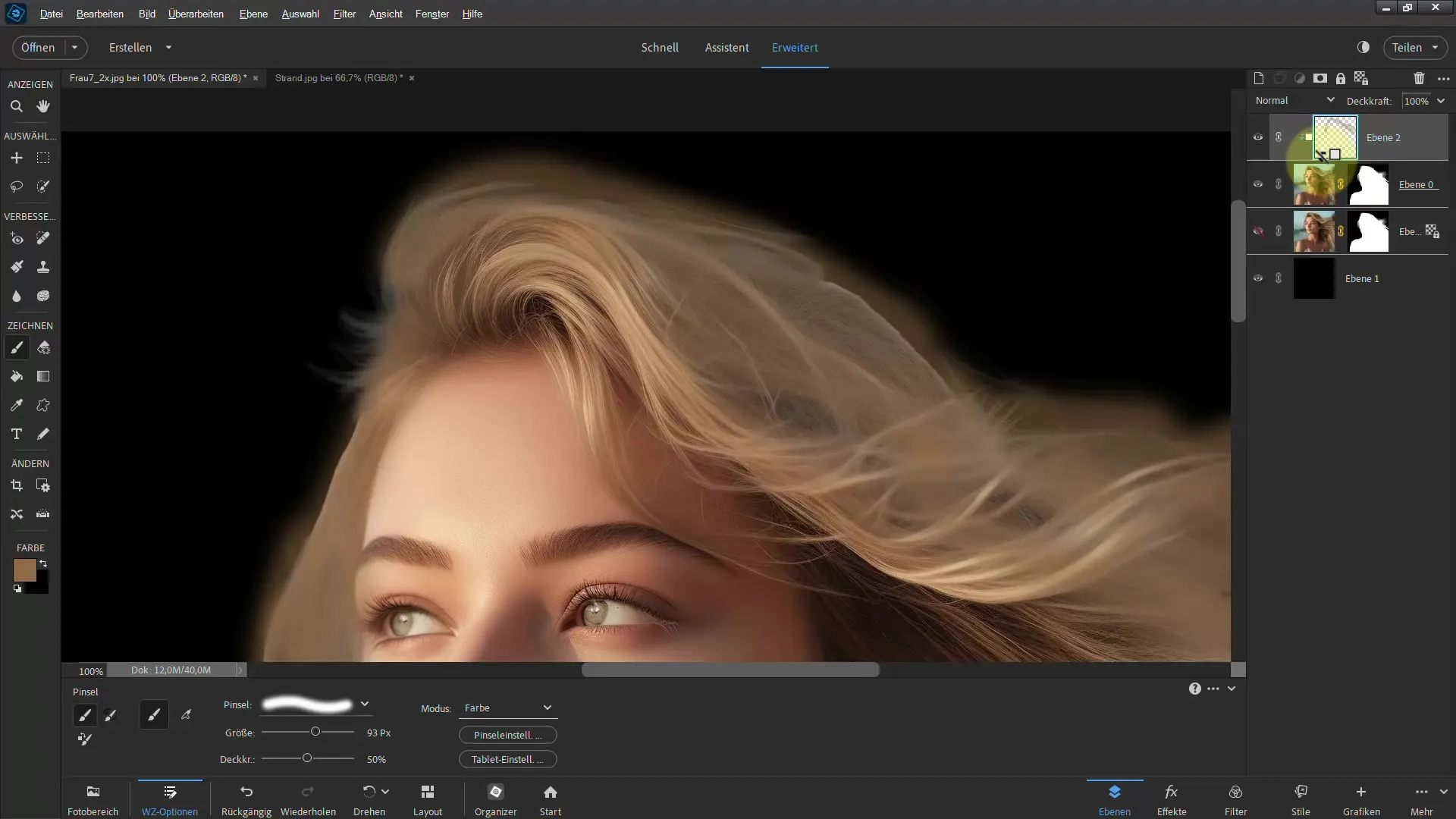
Task: Toggle visibility of layer Ebene 2
Action: coord(1258,137)
